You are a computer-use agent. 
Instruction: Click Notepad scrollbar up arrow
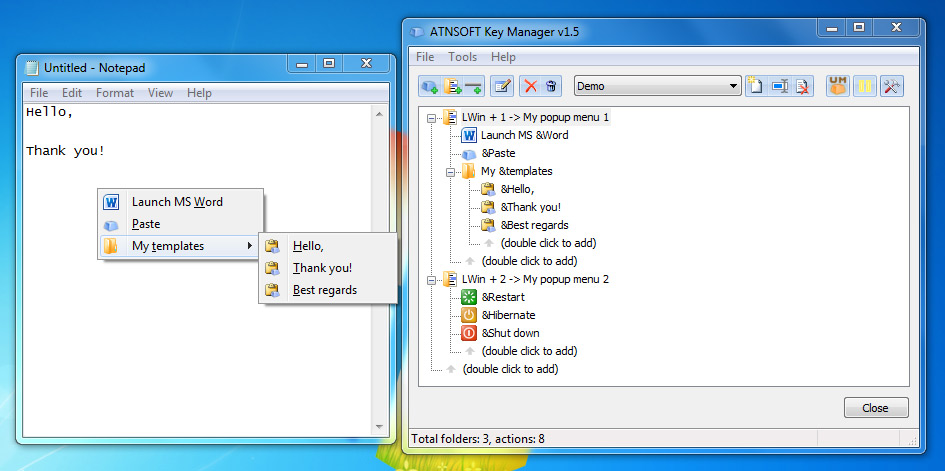coord(379,113)
